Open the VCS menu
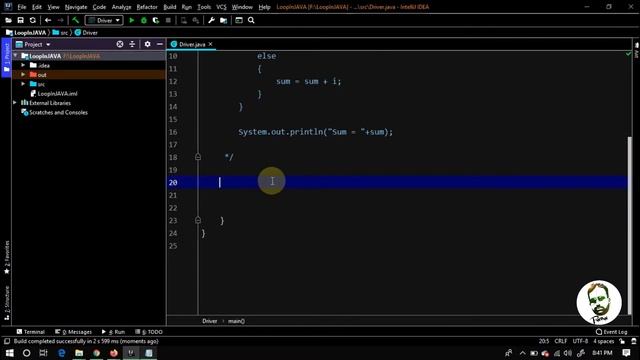The height and width of the screenshot is (360, 640). pyautogui.click(x=221, y=7)
